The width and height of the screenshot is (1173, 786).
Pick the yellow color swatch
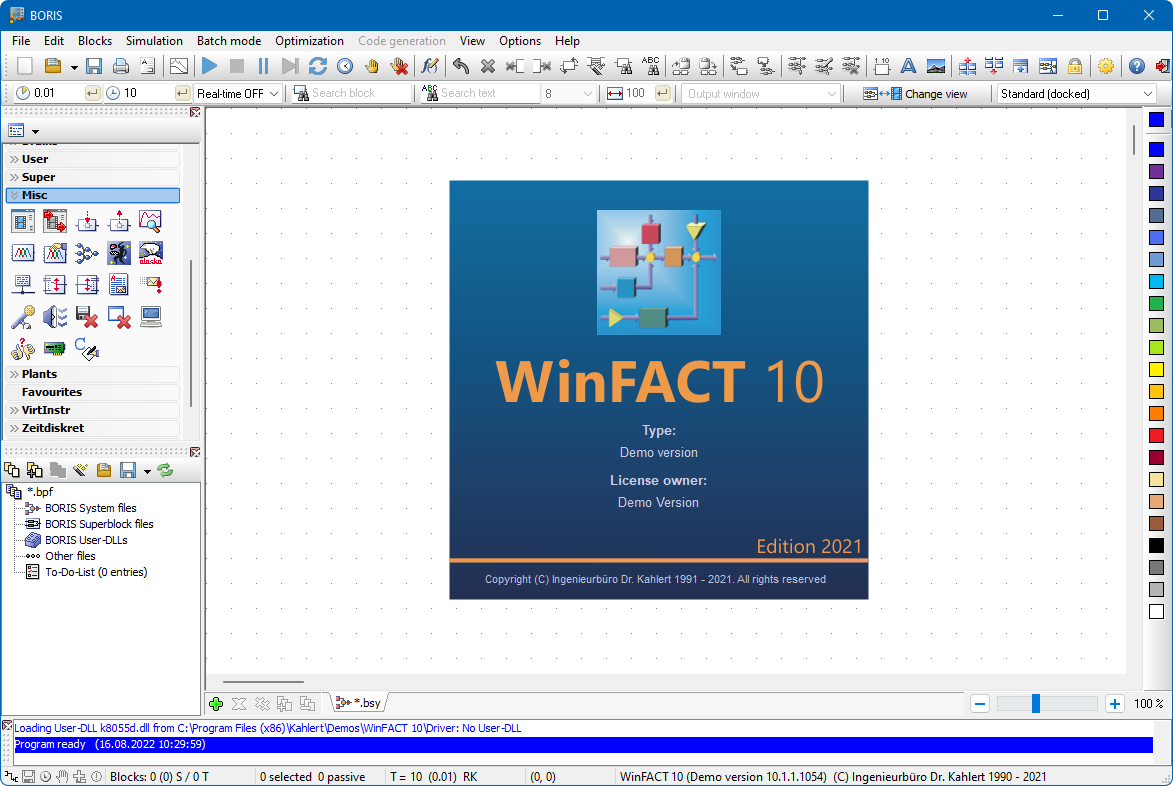tap(1157, 369)
